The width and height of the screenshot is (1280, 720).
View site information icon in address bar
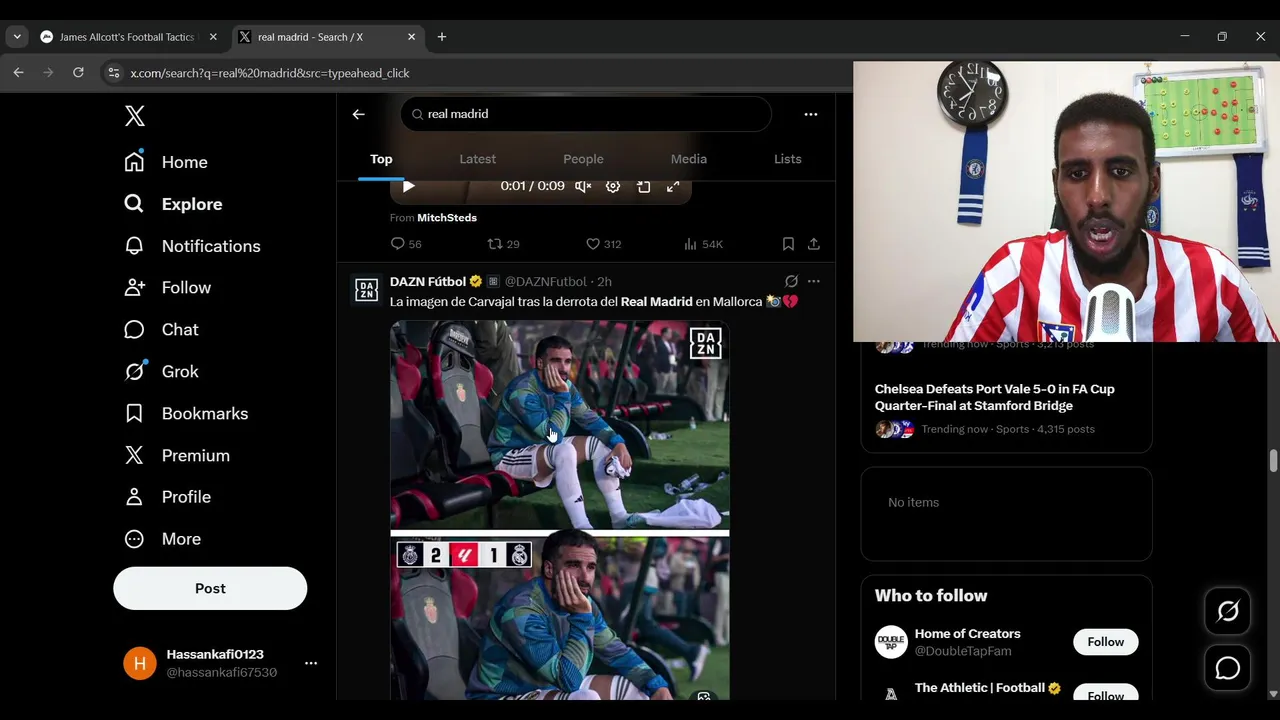pyautogui.click(x=113, y=73)
